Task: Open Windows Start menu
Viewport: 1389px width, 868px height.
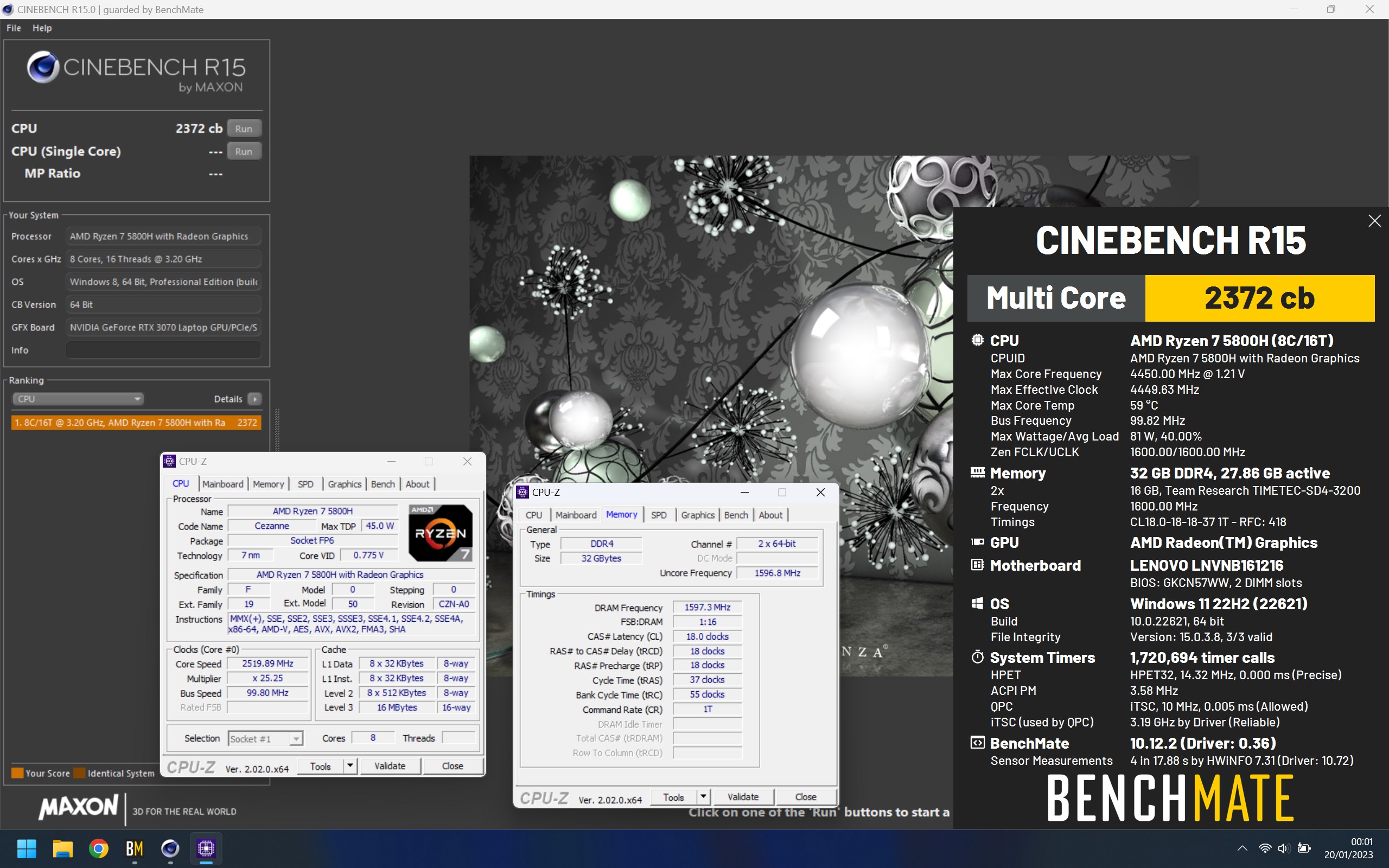Action: pos(27,848)
